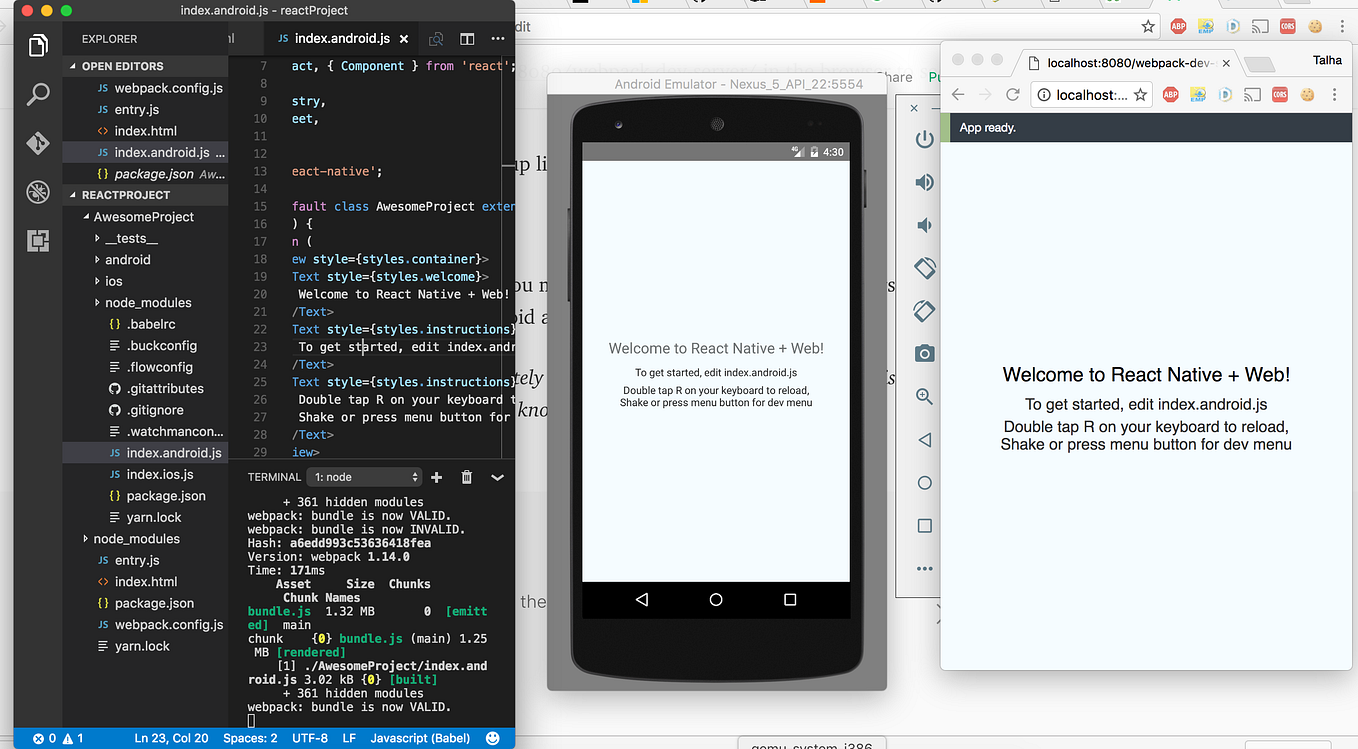The width and height of the screenshot is (1358, 749).
Task: Open the Search panel in VS Code
Action: click(x=37, y=93)
